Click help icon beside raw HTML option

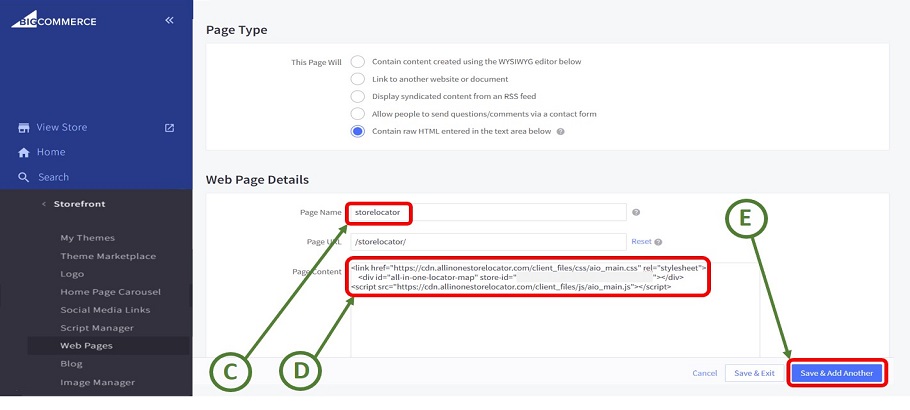[x=561, y=131]
